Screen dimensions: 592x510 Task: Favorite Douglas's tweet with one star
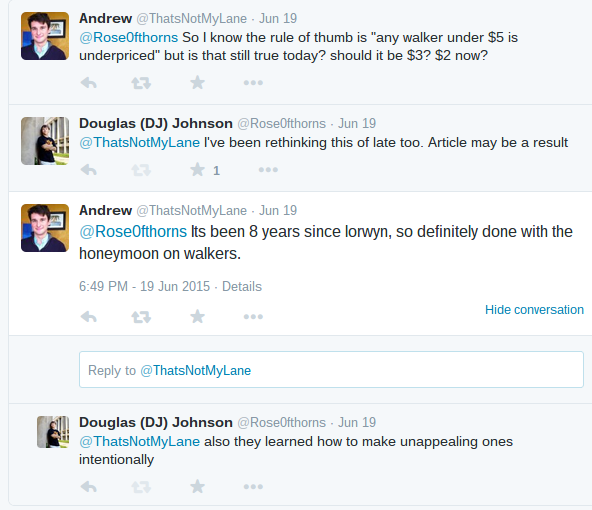point(197,169)
